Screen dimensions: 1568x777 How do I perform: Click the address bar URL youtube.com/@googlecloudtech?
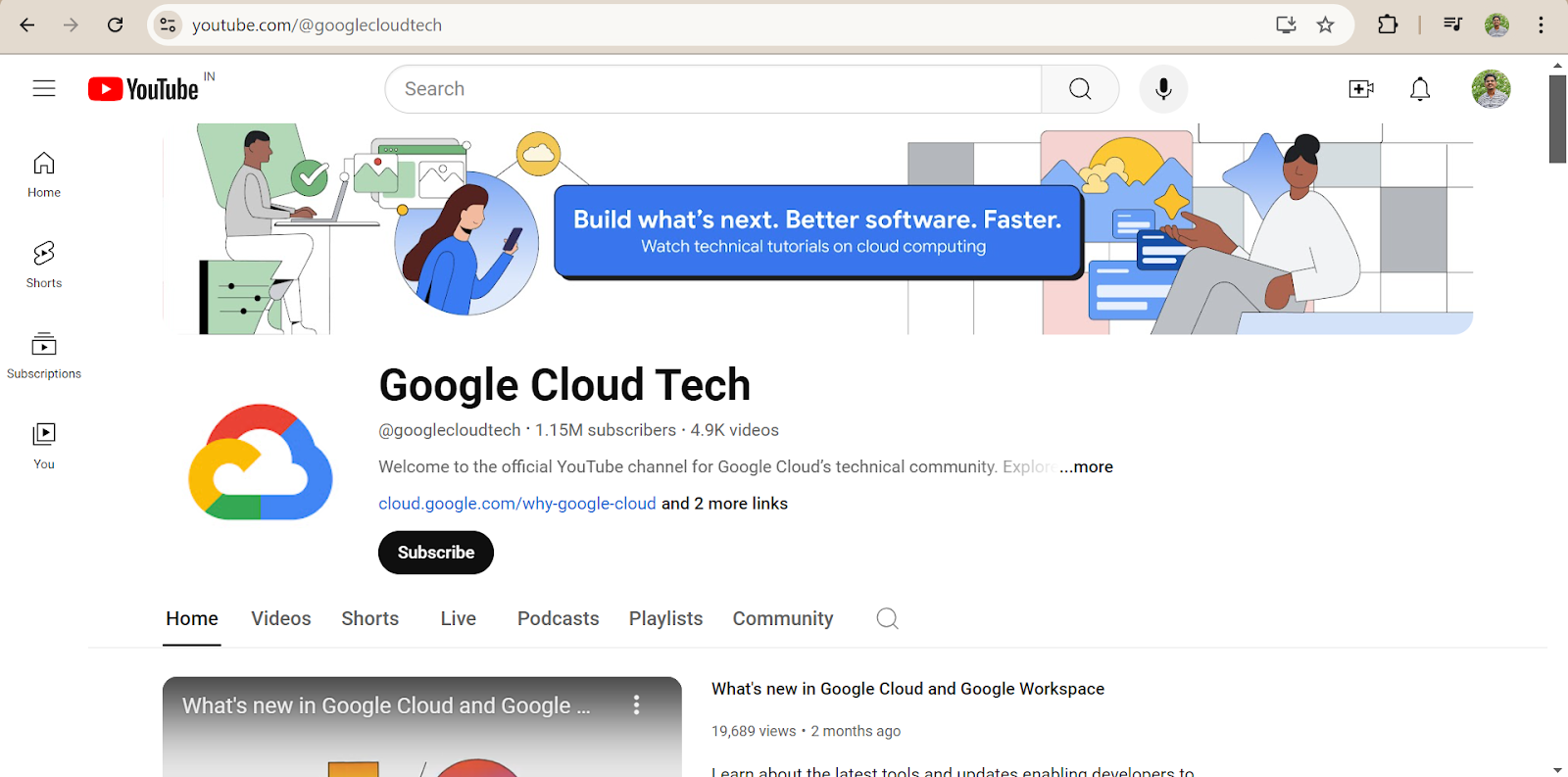pyautogui.click(x=317, y=24)
